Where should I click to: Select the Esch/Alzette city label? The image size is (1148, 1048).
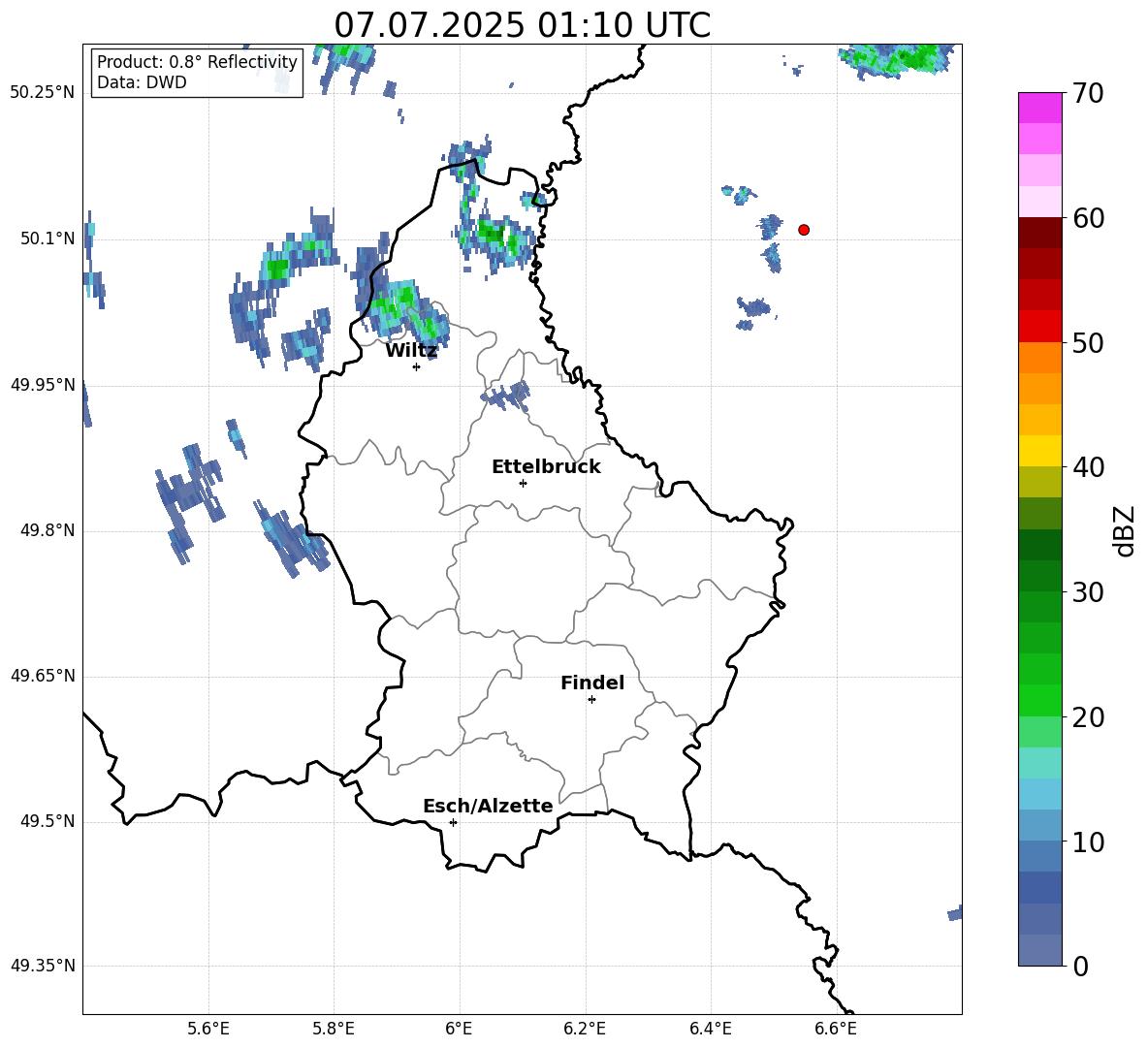[x=488, y=806]
